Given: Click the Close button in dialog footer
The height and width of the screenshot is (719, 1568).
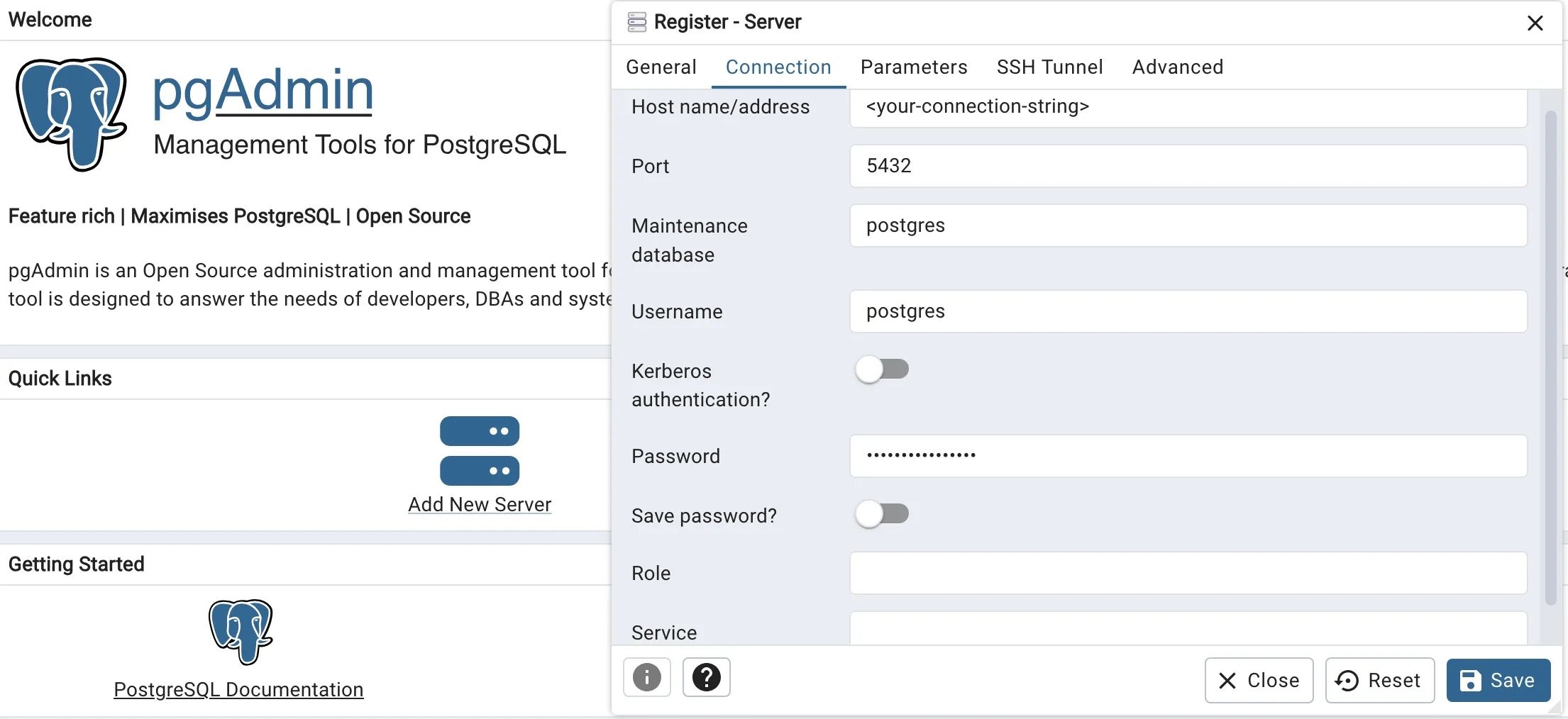Looking at the screenshot, I should coord(1259,680).
